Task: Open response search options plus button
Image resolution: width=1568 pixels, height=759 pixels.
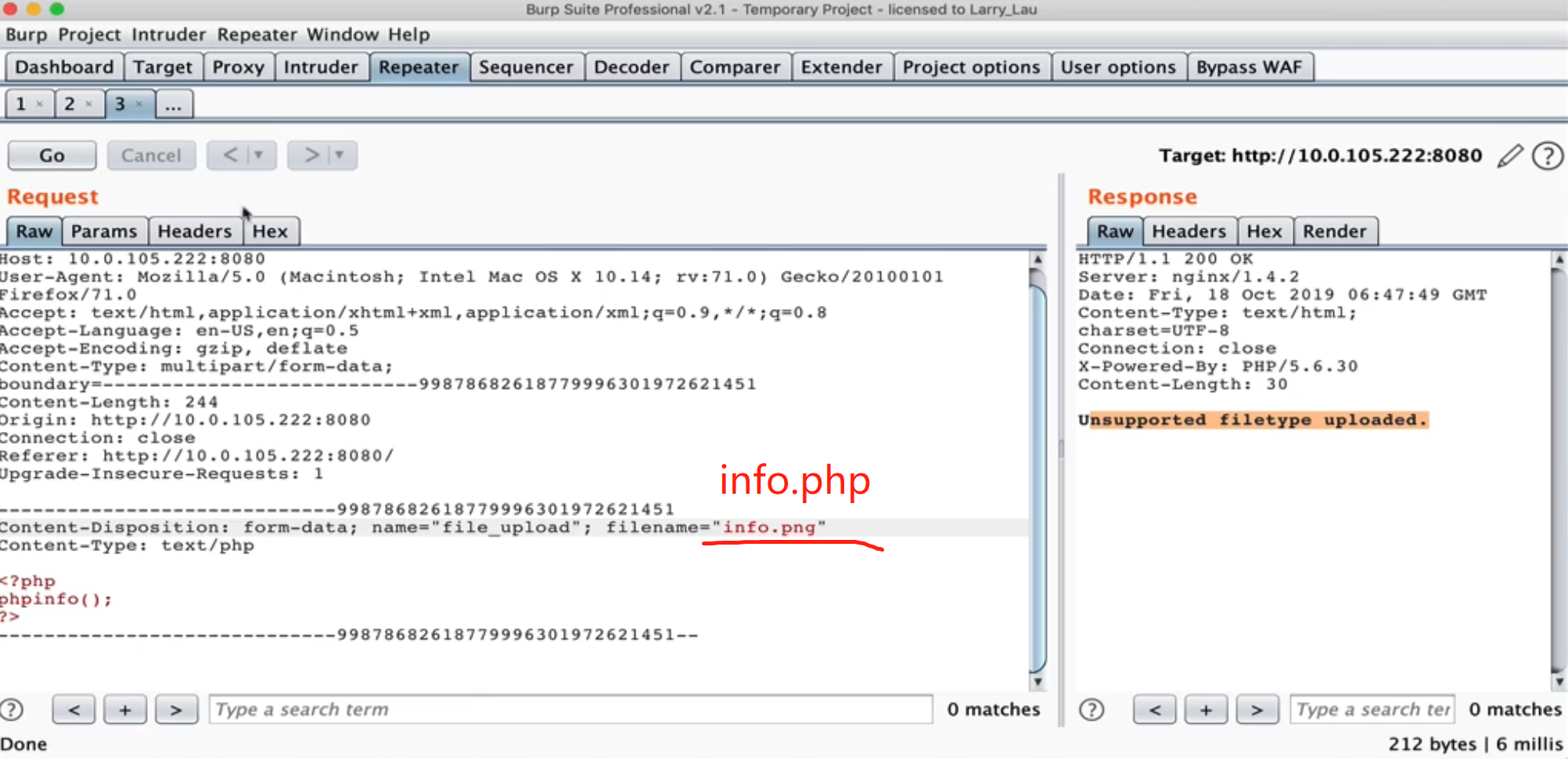Action: [1206, 710]
